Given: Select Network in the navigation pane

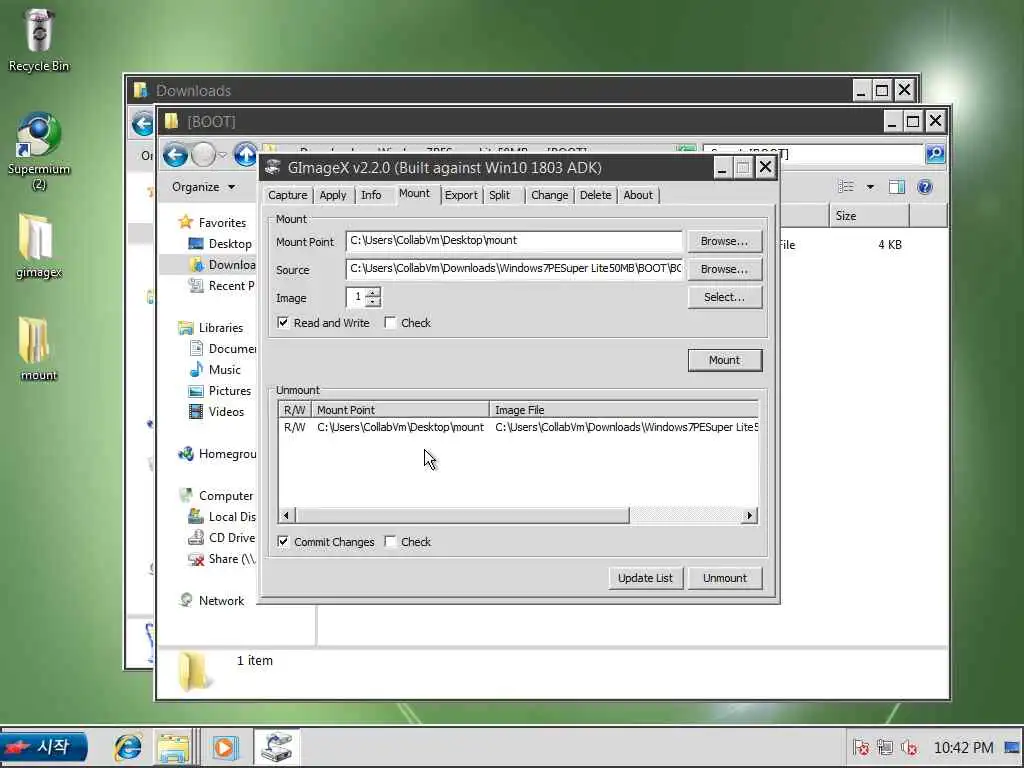Looking at the screenshot, I should [x=212, y=601].
